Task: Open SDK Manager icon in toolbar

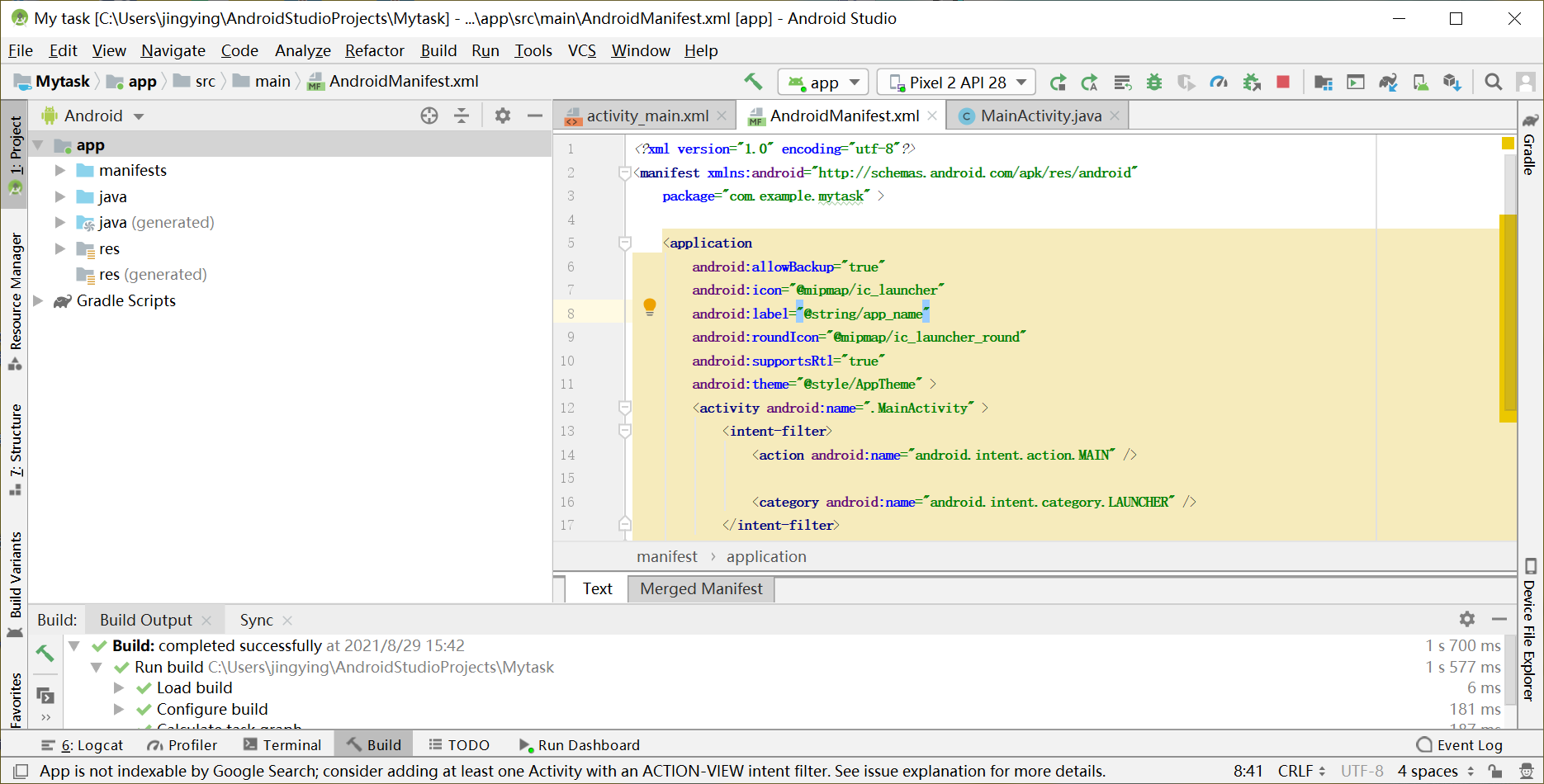Action: (1452, 83)
